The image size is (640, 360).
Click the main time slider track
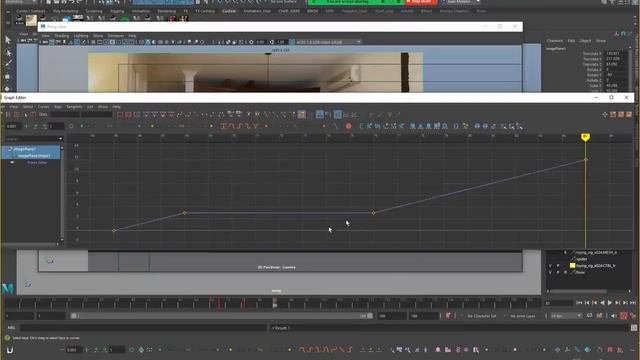(273, 303)
